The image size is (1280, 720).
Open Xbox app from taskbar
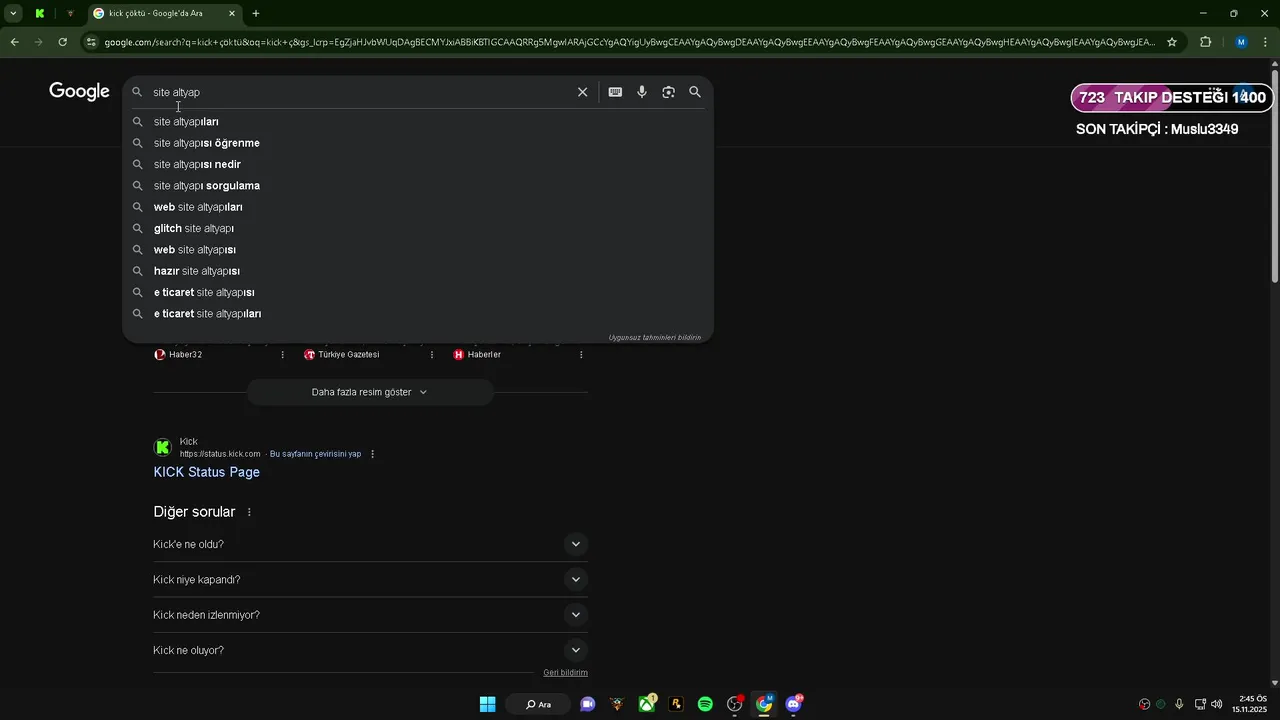(647, 704)
